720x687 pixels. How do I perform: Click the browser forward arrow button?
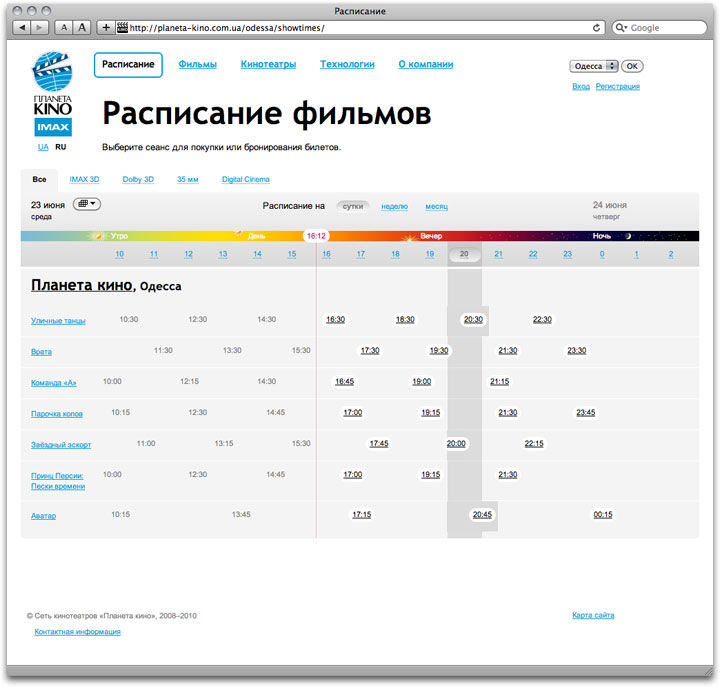click(x=40, y=28)
